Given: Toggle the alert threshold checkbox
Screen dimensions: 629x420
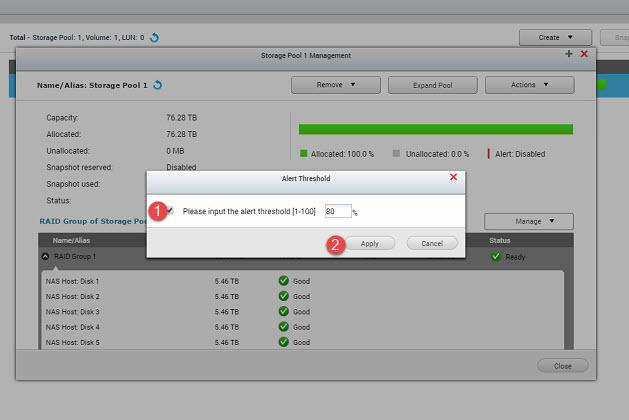Looking at the screenshot, I should coord(170,210).
